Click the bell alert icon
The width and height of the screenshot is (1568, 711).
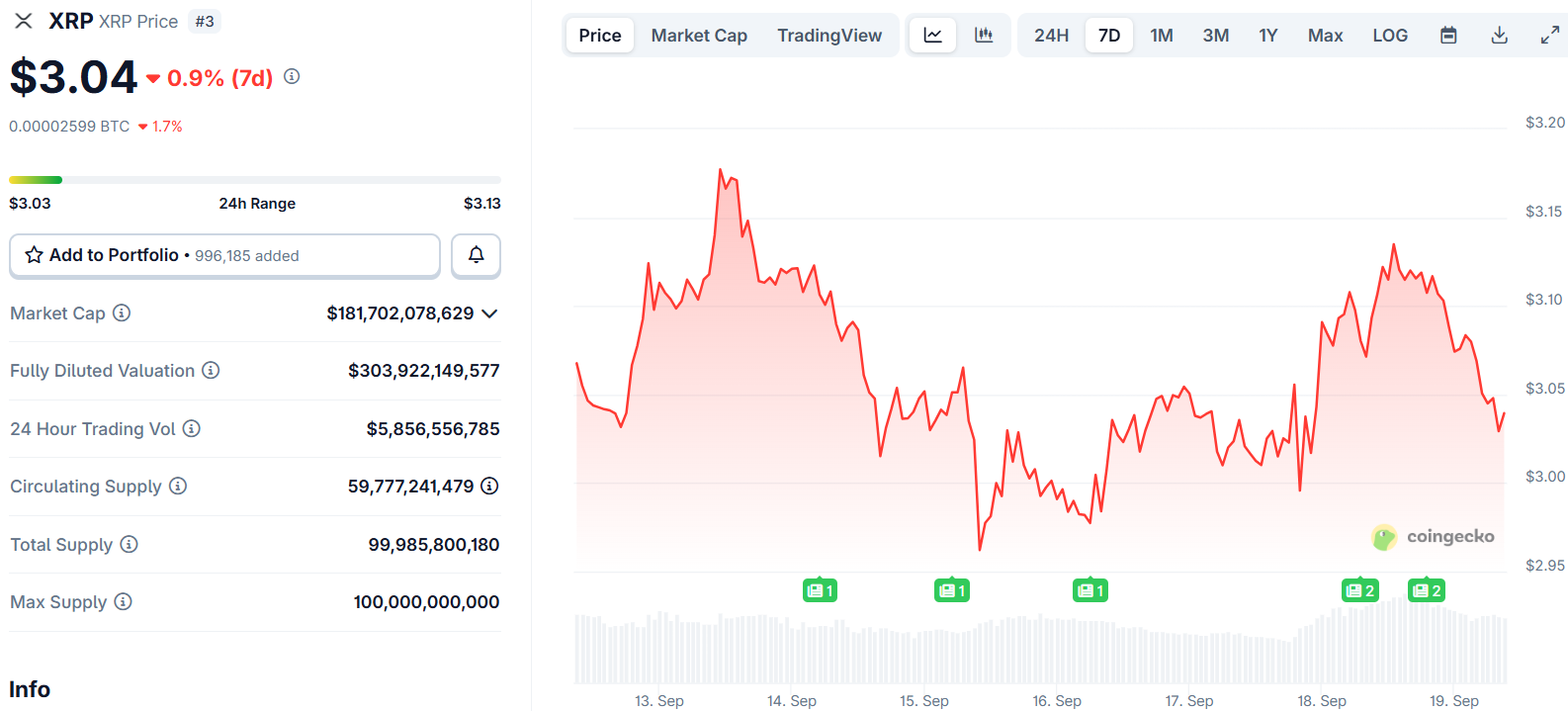point(476,255)
